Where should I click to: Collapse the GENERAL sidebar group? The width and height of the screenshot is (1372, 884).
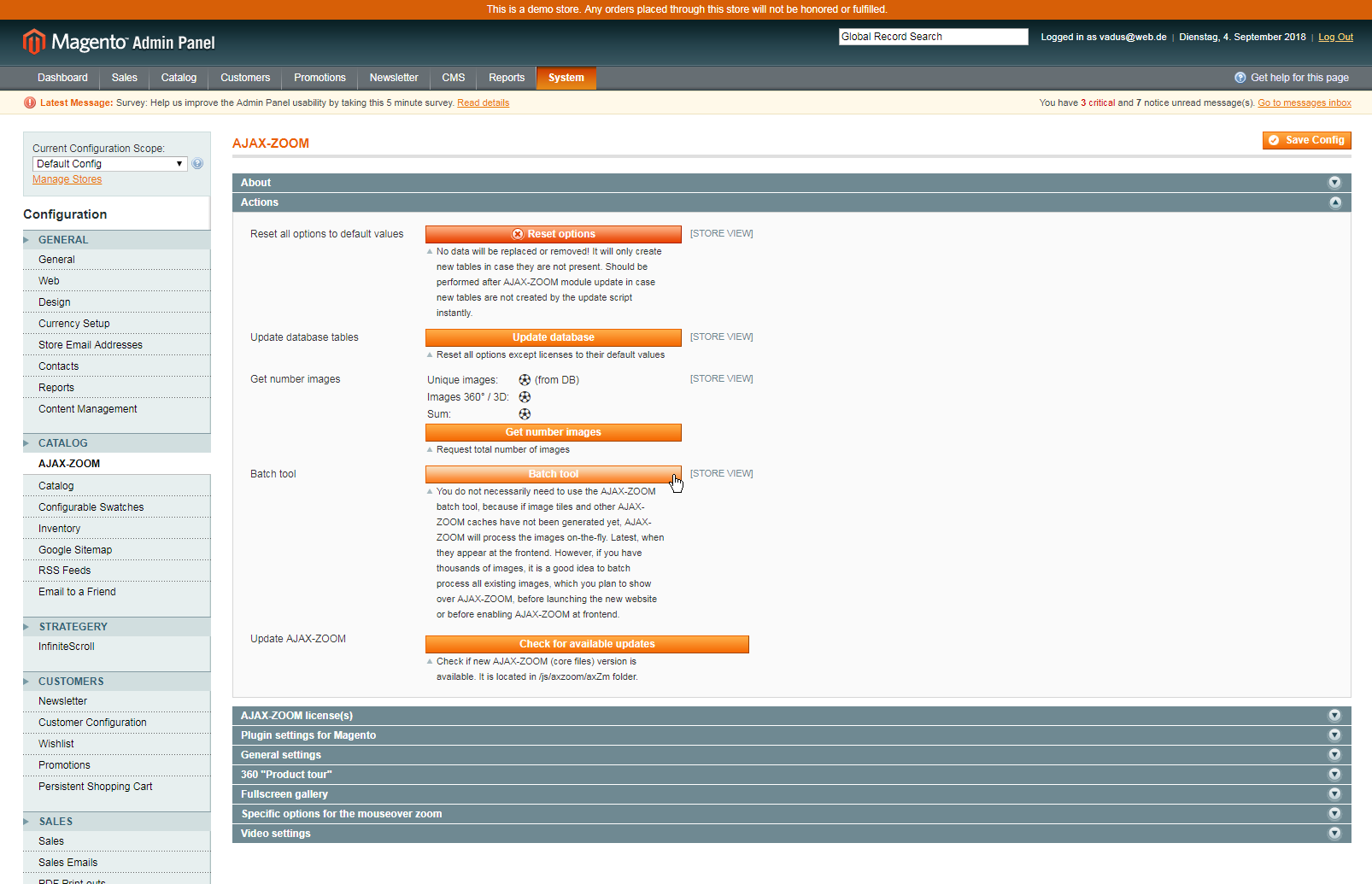[116, 240]
